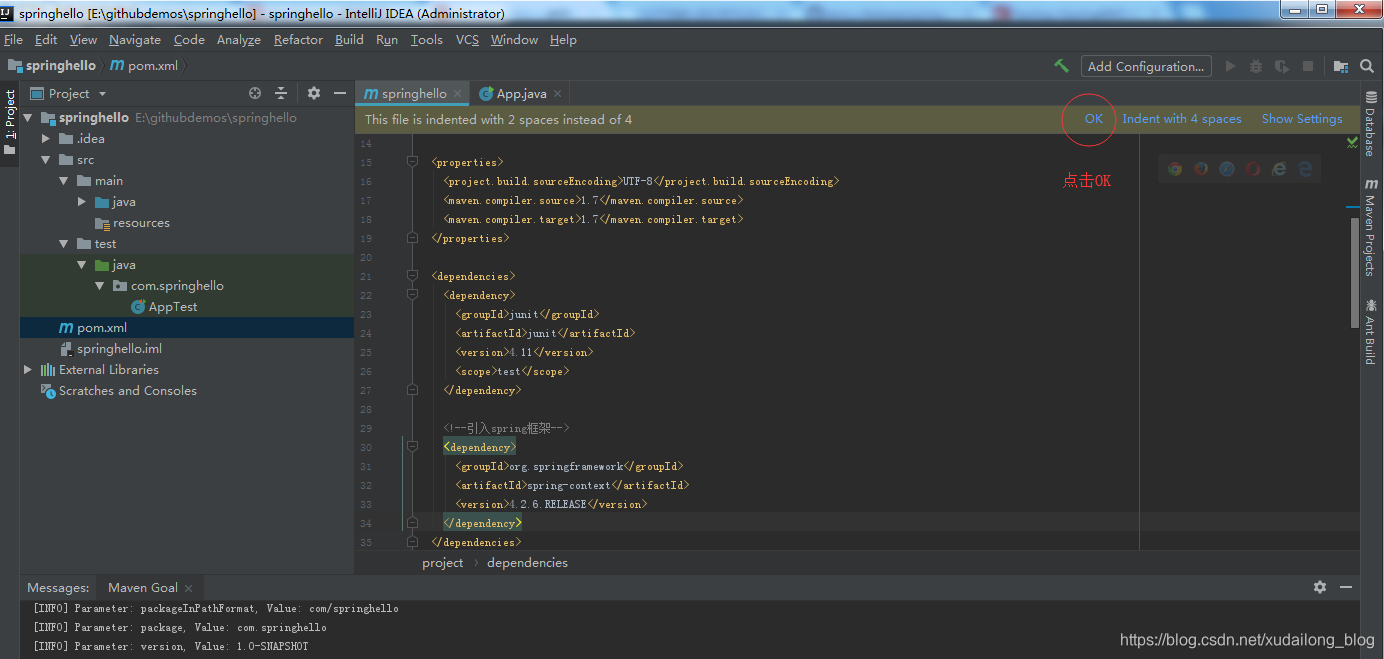Expand the java folder under main

tap(82, 202)
